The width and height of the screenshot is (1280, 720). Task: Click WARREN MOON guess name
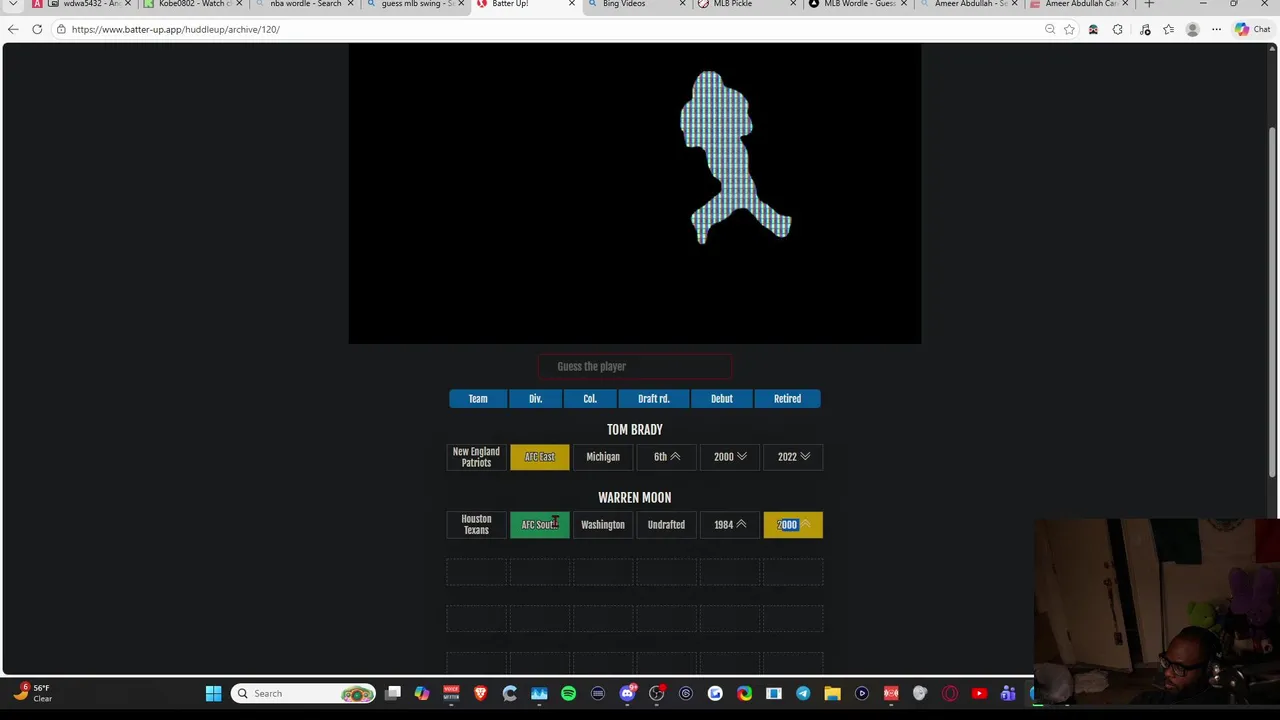point(635,498)
